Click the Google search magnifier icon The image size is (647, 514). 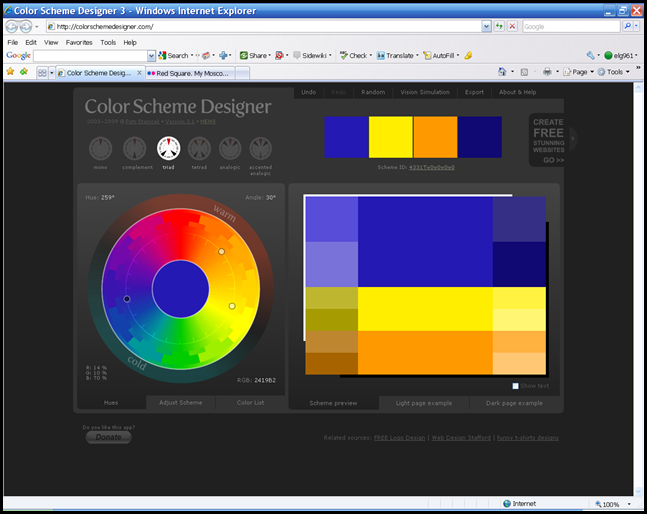point(627,26)
